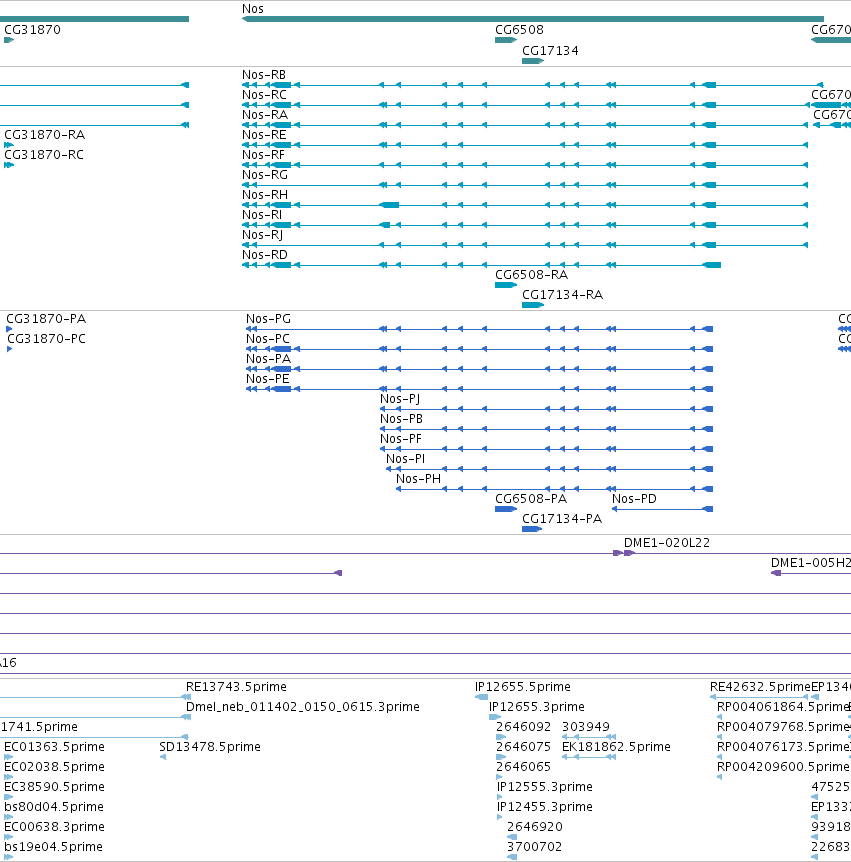
Task: Click the long Nos gene bar glyph
Action: click(x=533, y=19)
